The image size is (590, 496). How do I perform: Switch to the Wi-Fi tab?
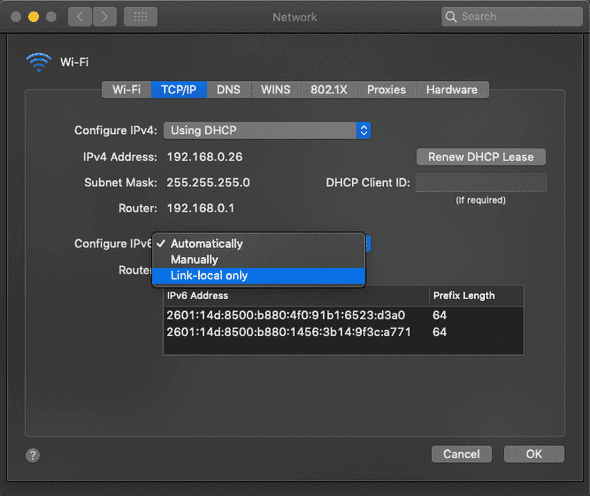coord(126,90)
